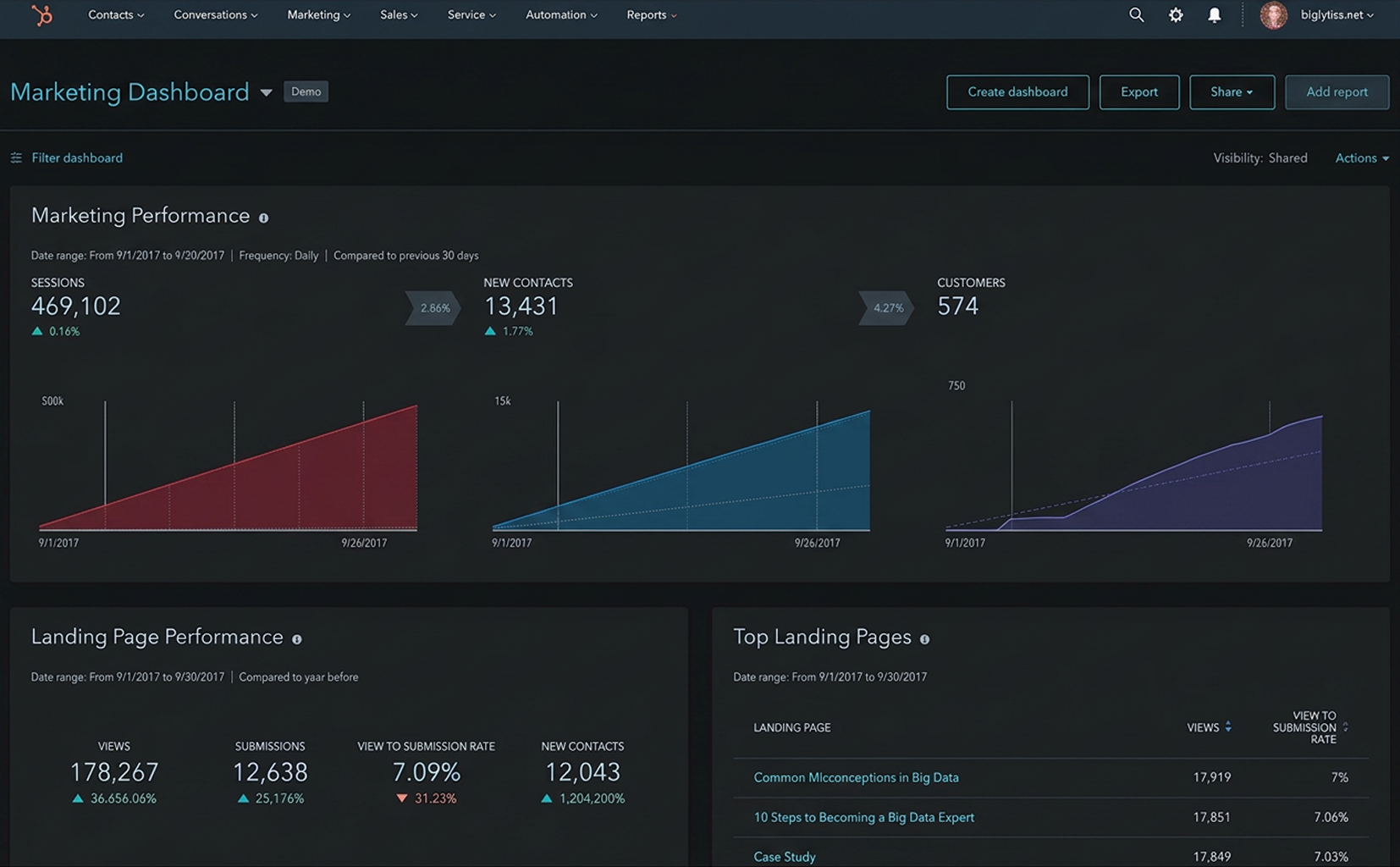Click the 17,849 views cell for Case Study

(x=1212, y=857)
